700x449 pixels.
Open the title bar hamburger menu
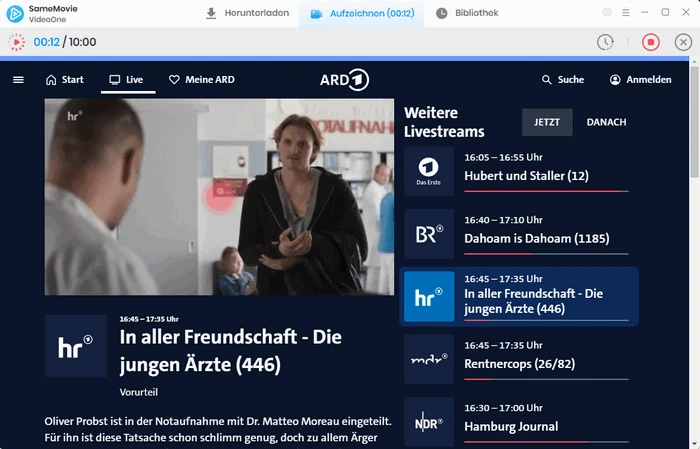[x=626, y=13]
